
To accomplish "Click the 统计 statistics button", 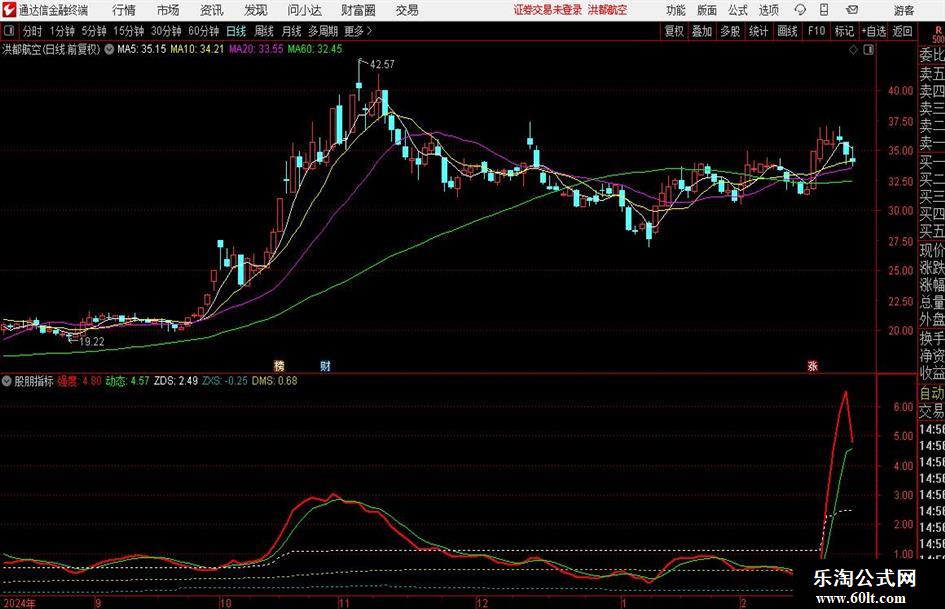I will tap(758, 31).
